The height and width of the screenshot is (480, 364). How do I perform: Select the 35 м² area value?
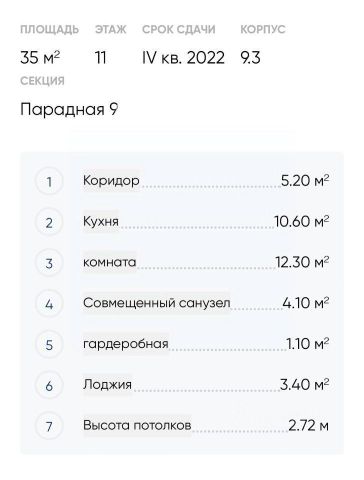[40, 58]
